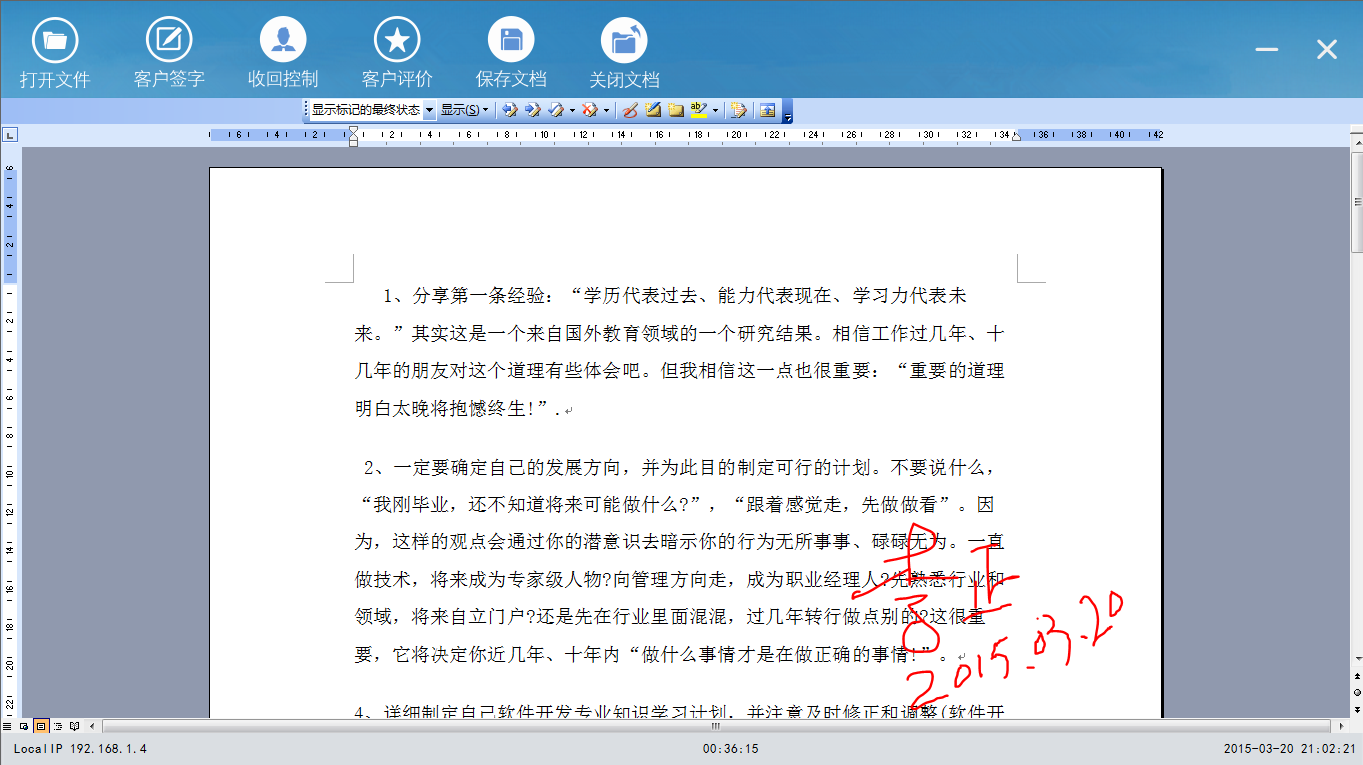Reject the selected change
Viewport: 1363px width, 765px height.
589,110
